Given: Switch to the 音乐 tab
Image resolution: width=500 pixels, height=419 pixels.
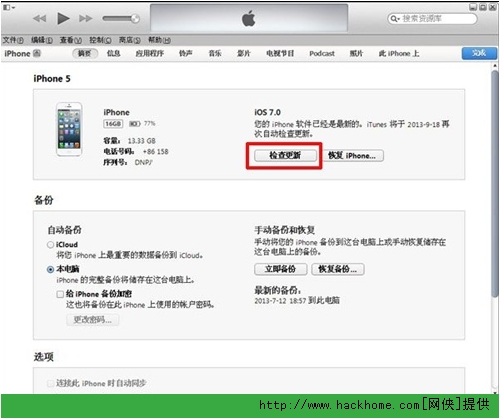Looking at the screenshot, I should click(x=215, y=53).
